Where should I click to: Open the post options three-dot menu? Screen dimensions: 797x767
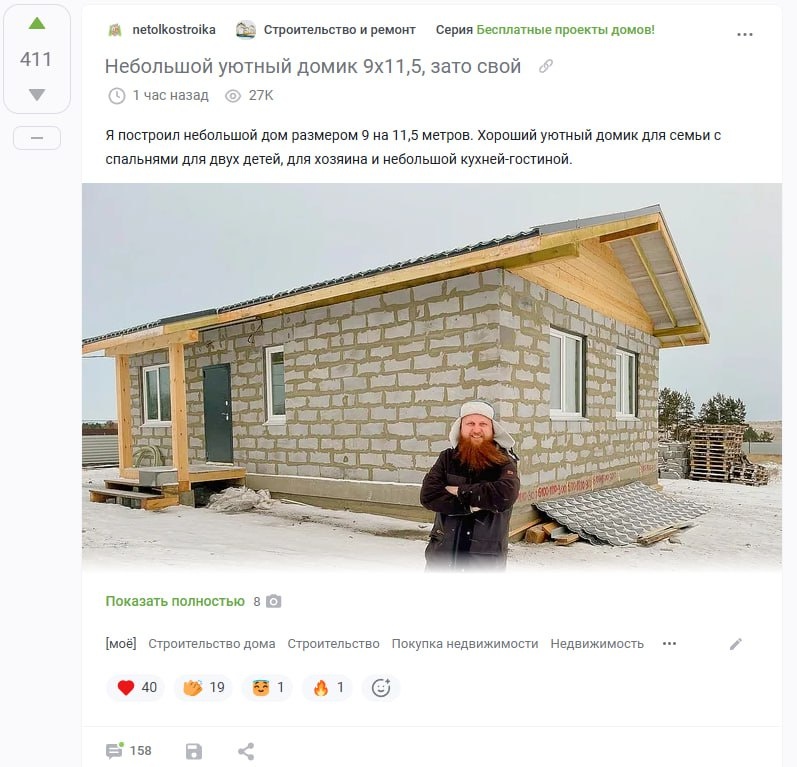[745, 34]
